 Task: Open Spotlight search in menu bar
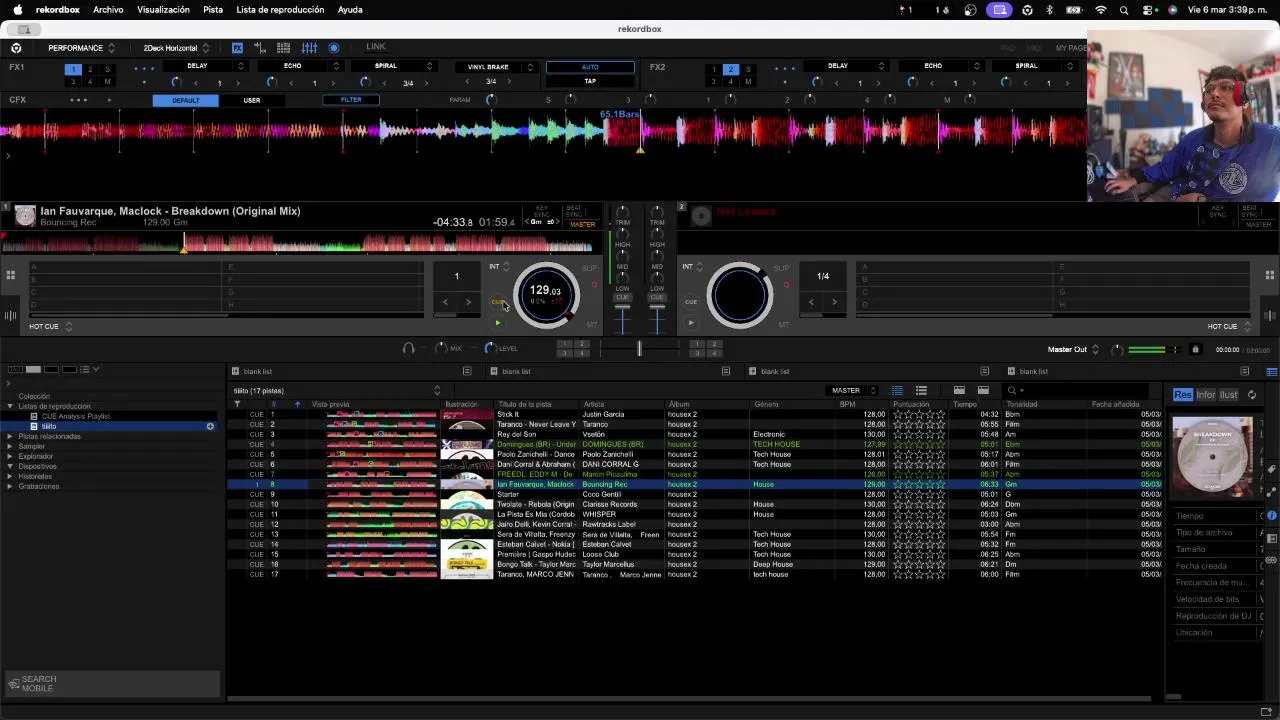pyautogui.click(x=1124, y=10)
